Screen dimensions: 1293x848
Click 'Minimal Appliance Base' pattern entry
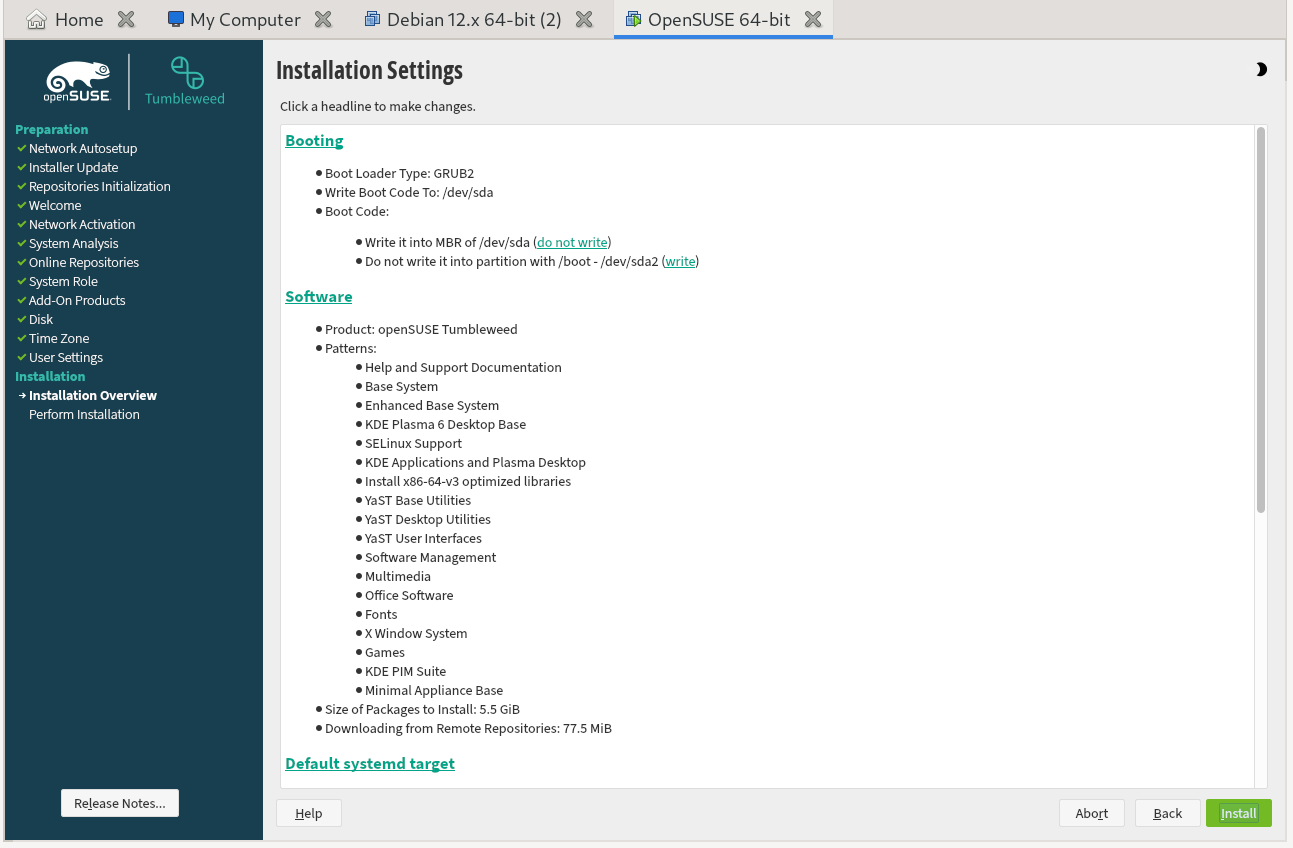point(434,691)
